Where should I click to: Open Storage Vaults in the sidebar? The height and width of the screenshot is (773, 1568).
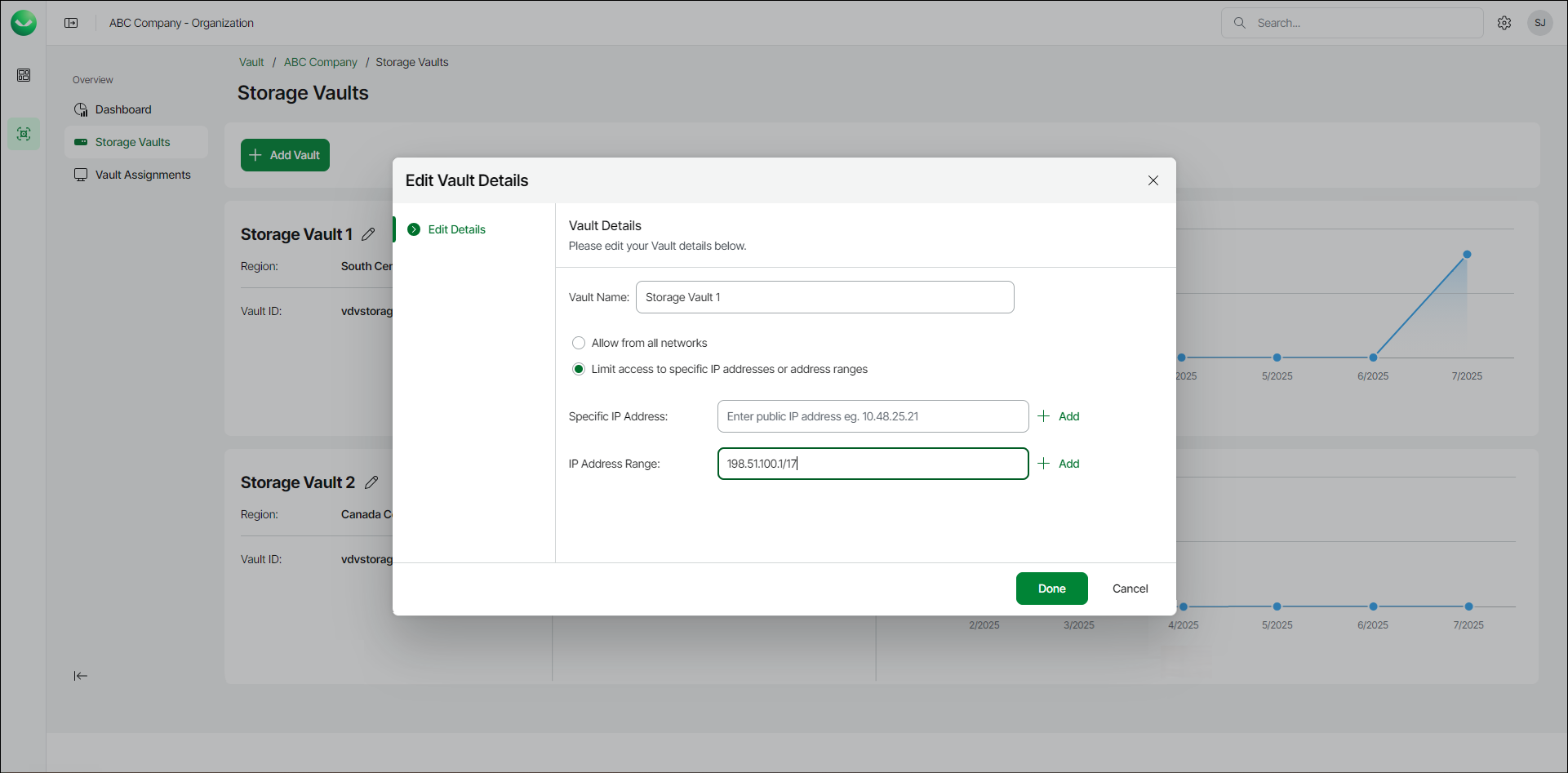(x=132, y=142)
